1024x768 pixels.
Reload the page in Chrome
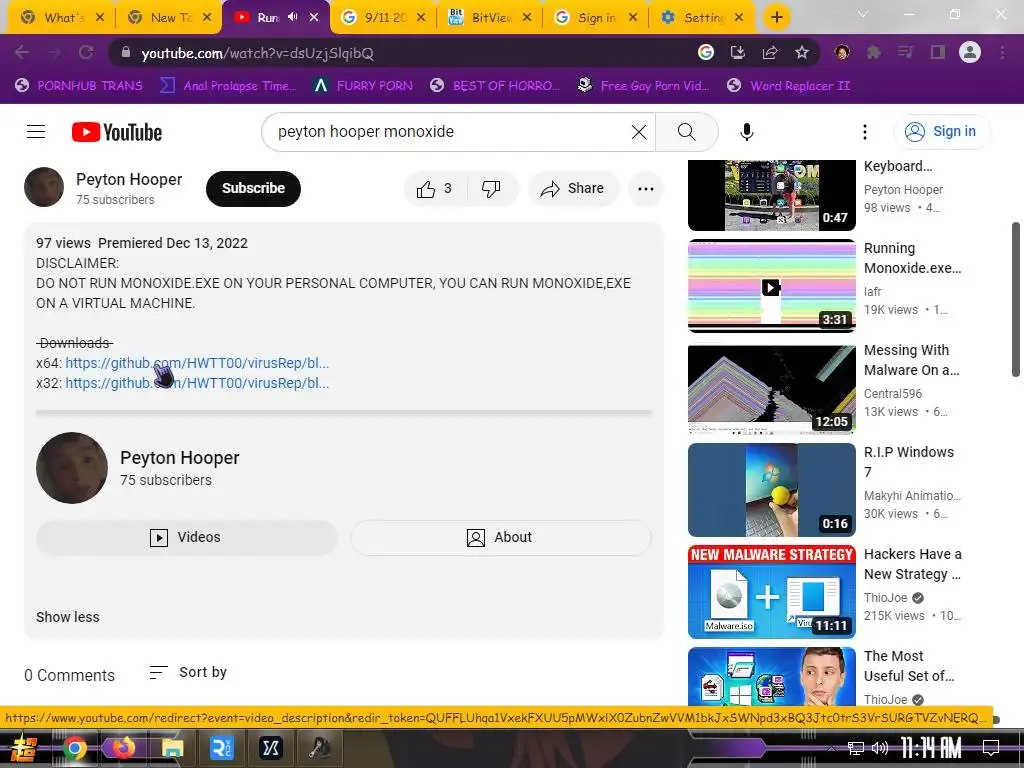(x=86, y=52)
